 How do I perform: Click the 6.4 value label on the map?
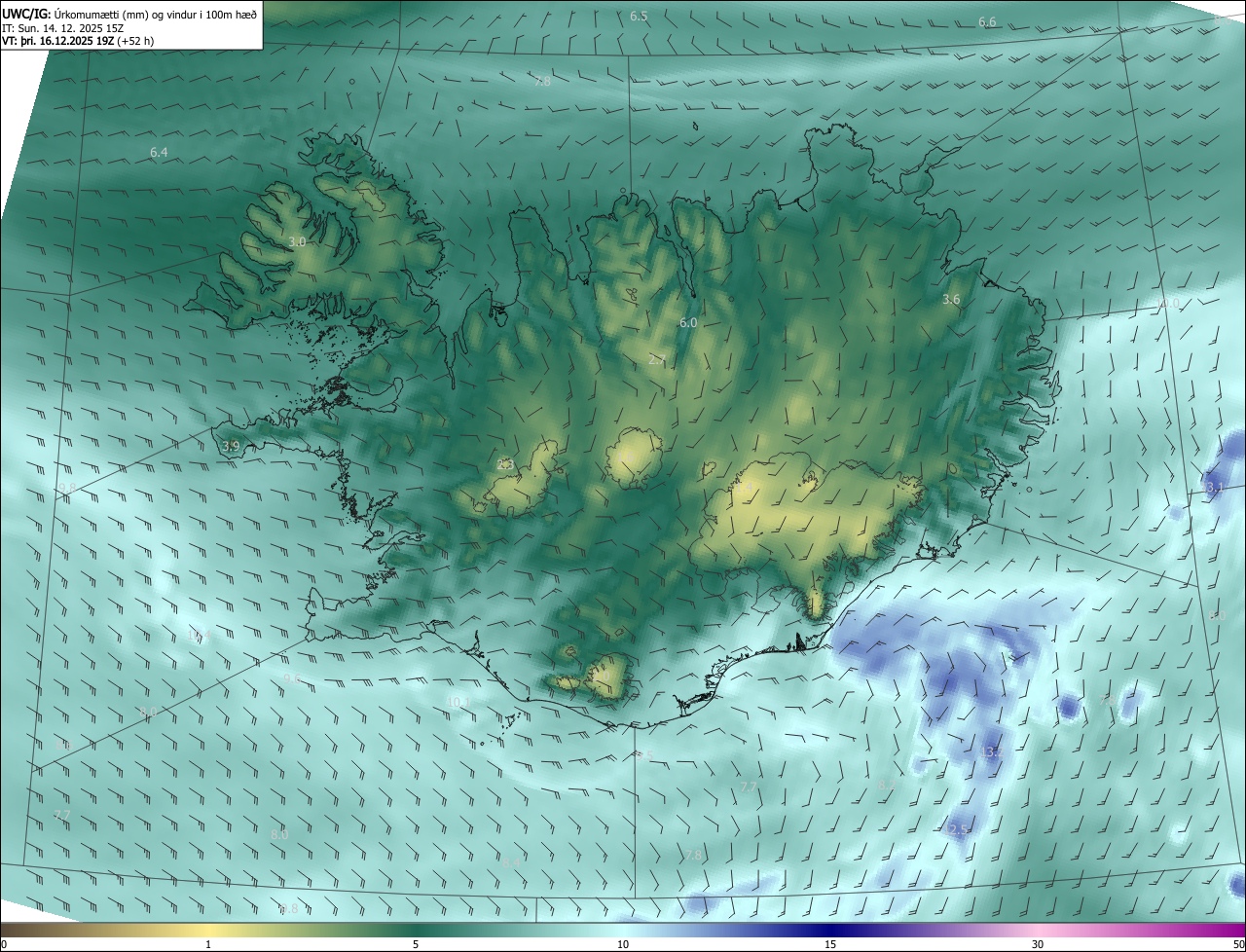[x=159, y=153]
